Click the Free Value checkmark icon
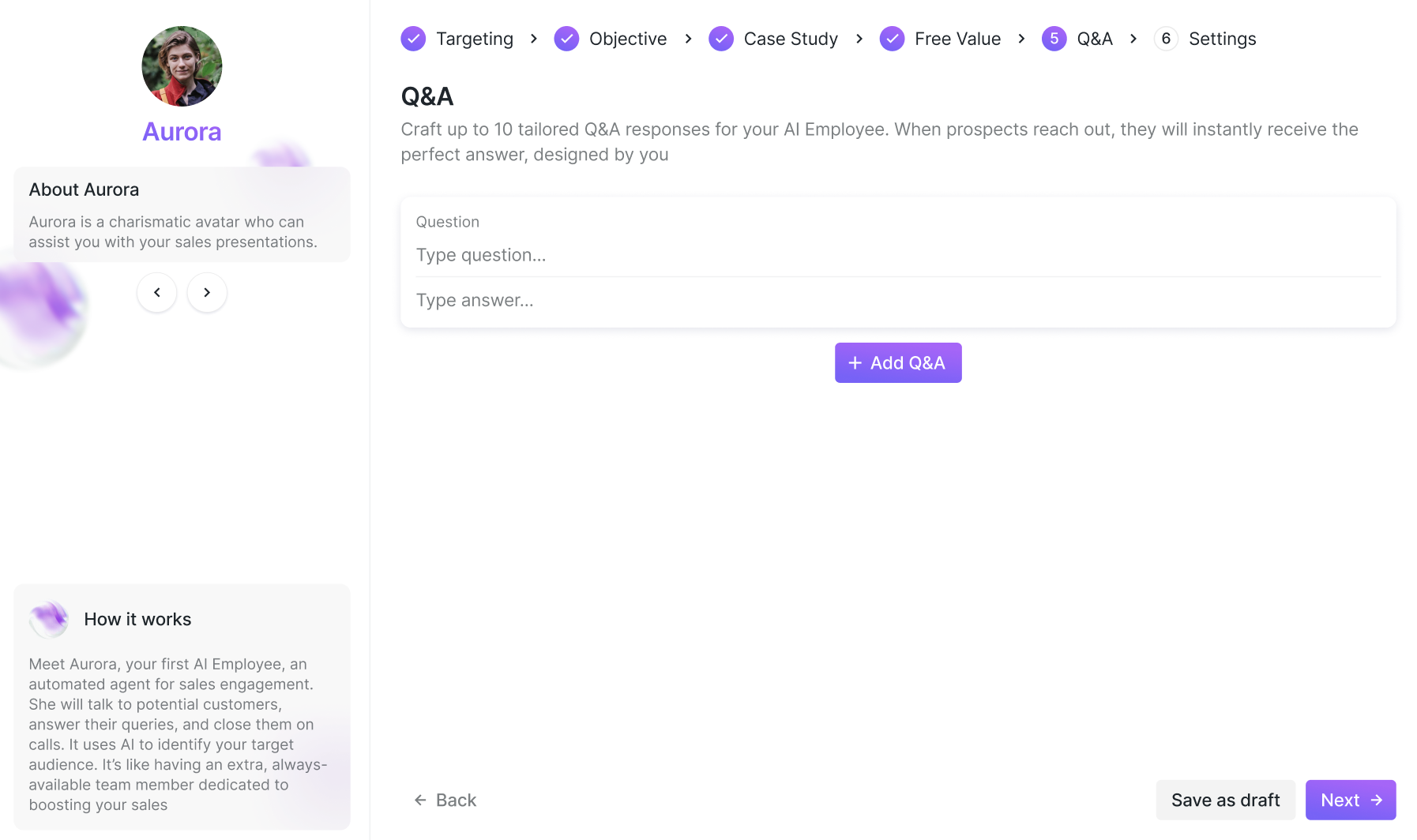Screen dimensions: 1417x840 click(x=892, y=39)
